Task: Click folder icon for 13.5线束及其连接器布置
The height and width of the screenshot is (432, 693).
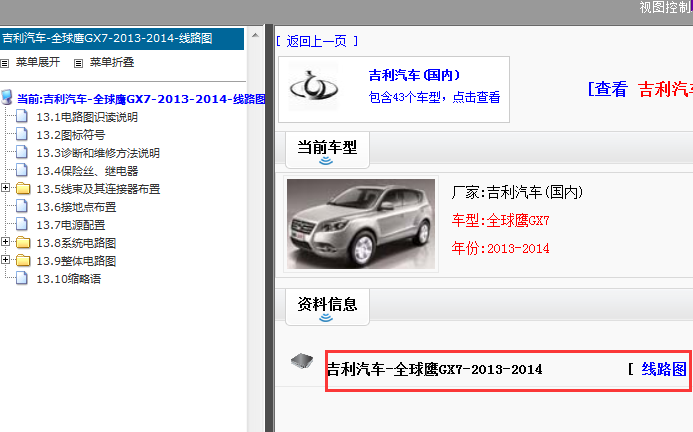Action: point(23,189)
